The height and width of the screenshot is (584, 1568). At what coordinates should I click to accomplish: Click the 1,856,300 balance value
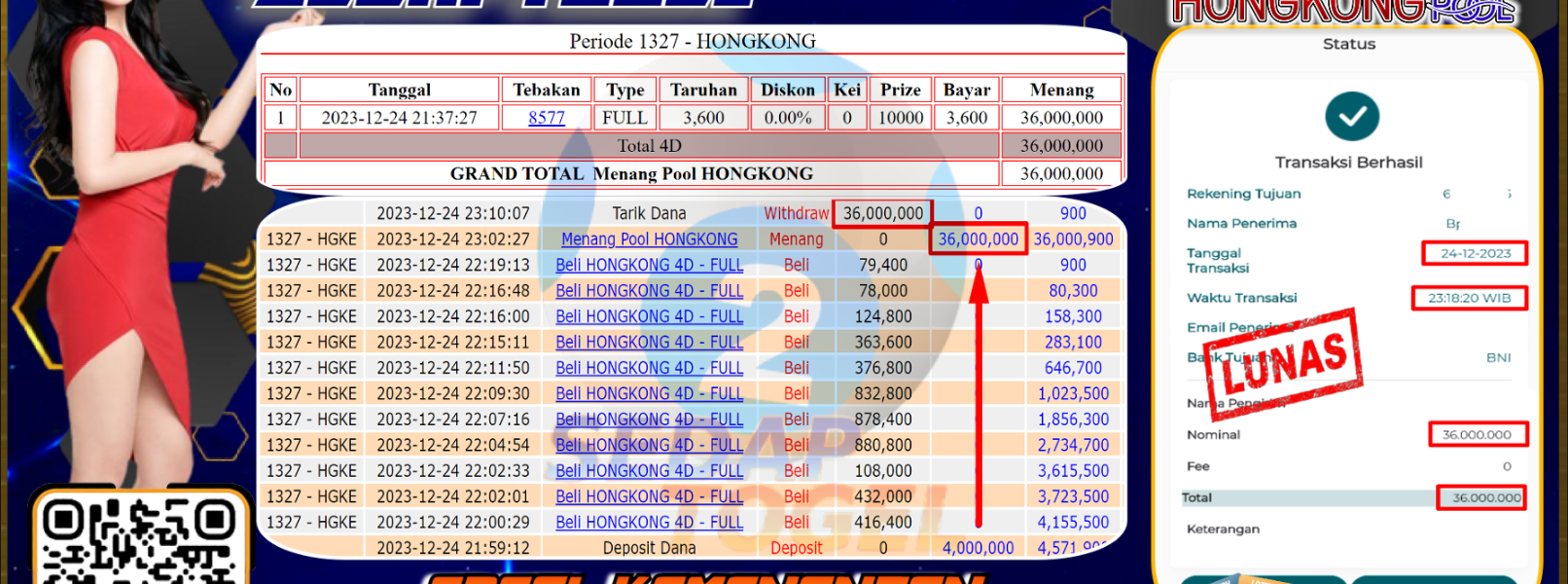tap(1073, 420)
